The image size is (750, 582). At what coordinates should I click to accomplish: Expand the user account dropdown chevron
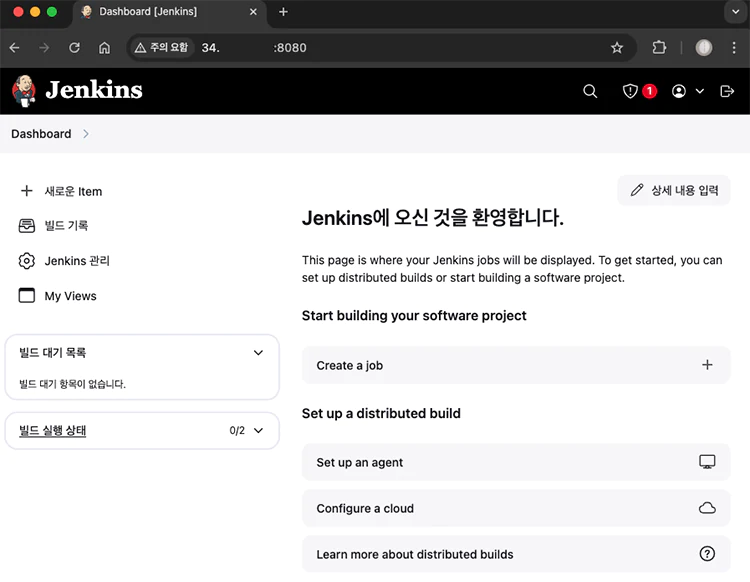coord(699,91)
